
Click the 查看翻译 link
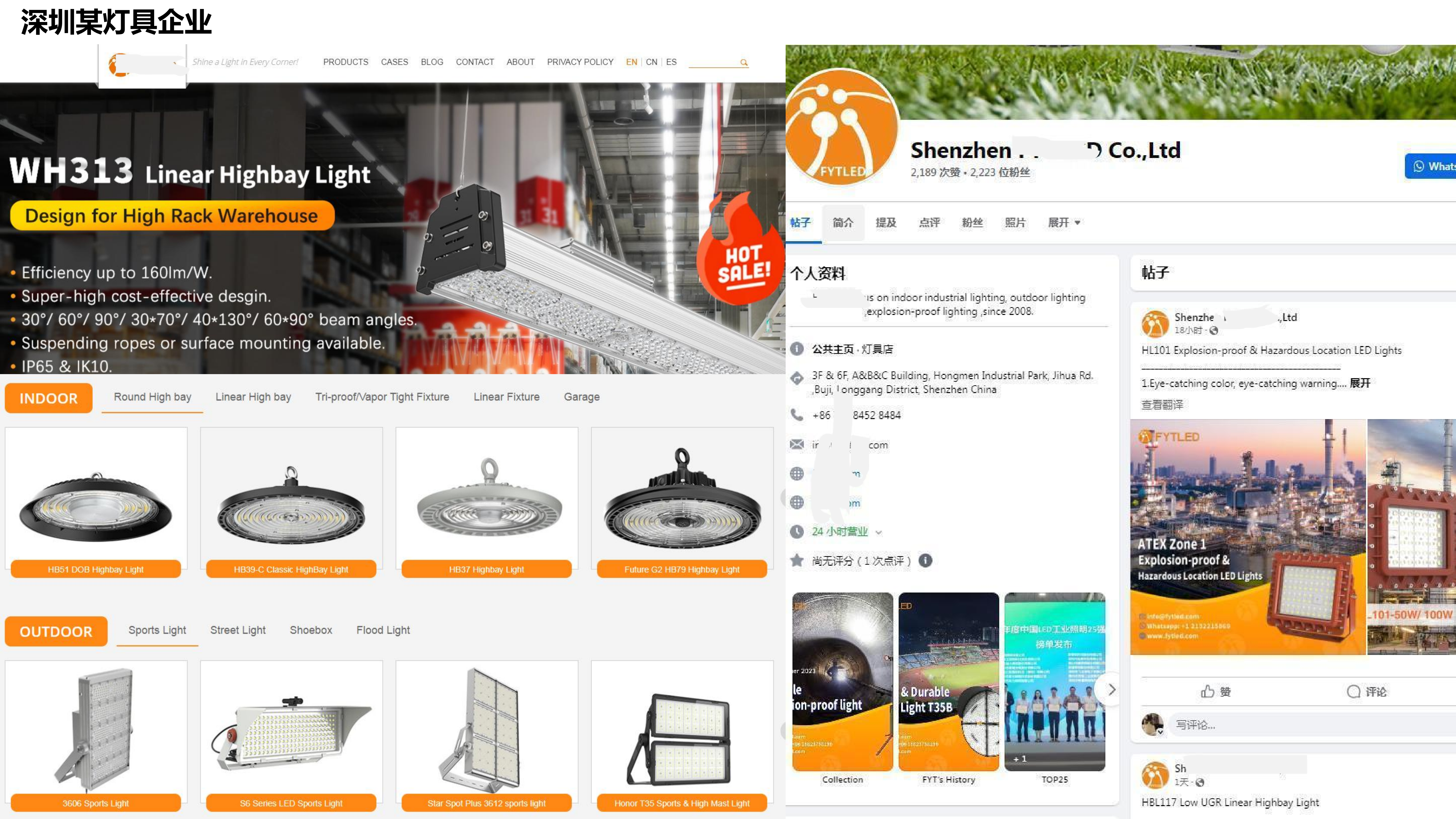[x=1162, y=405]
